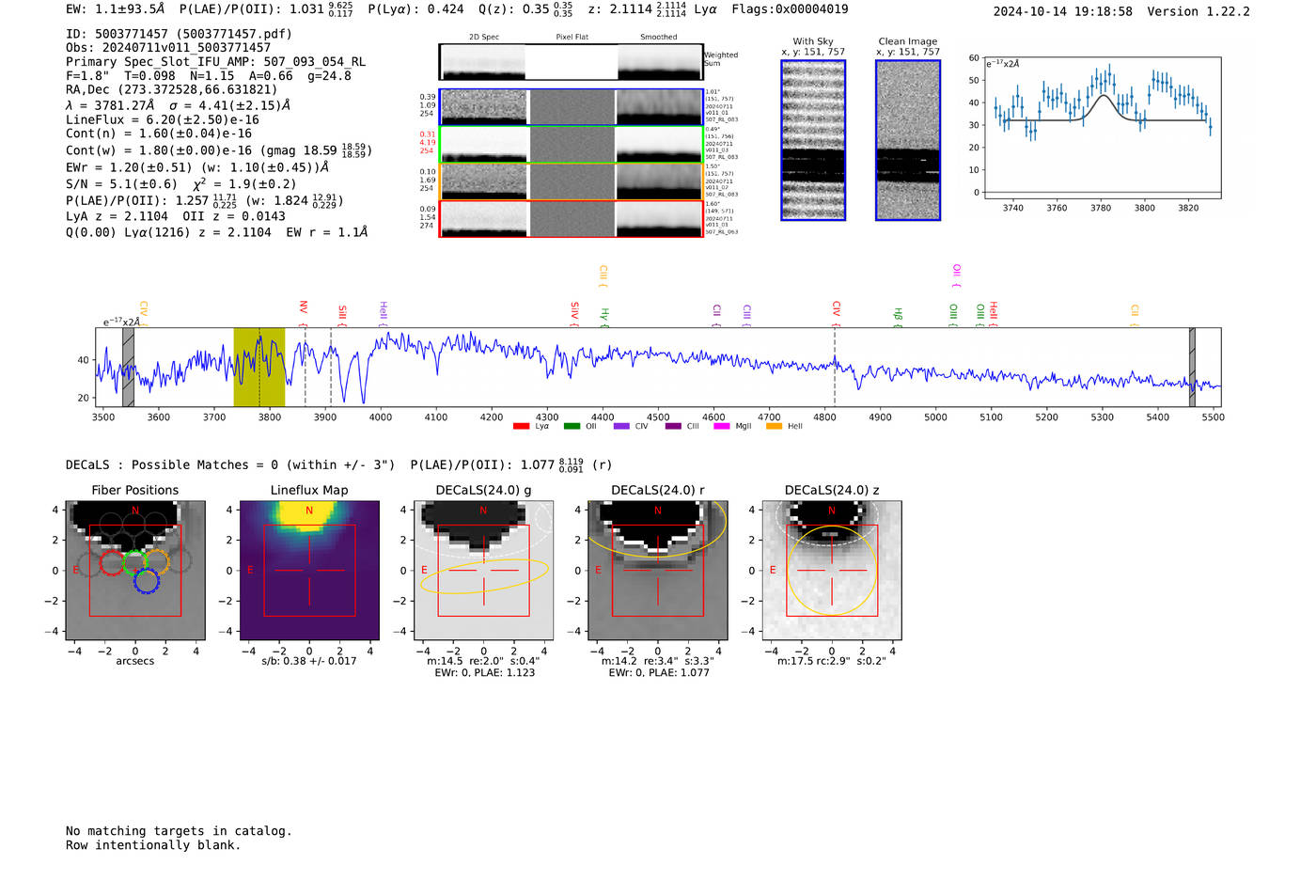The height and width of the screenshot is (896, 1316).
Task: Click the red SiII line label
Action: [x=342, y=314]
